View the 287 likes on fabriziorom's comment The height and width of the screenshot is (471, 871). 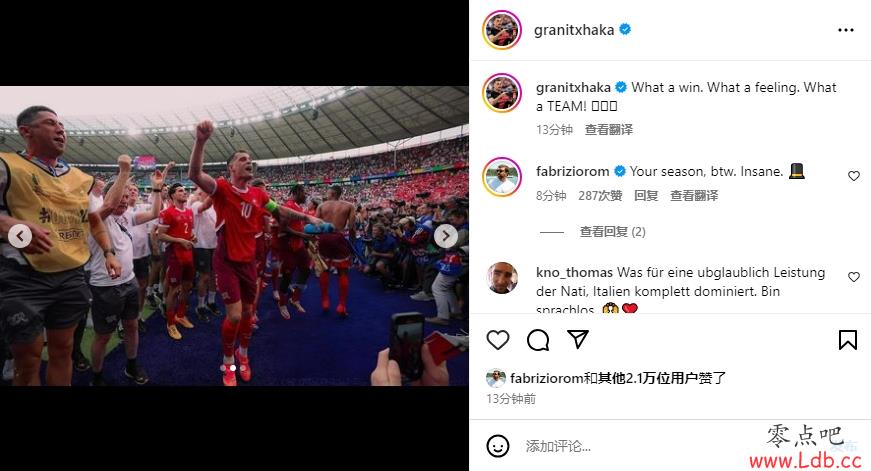[600, 196]
